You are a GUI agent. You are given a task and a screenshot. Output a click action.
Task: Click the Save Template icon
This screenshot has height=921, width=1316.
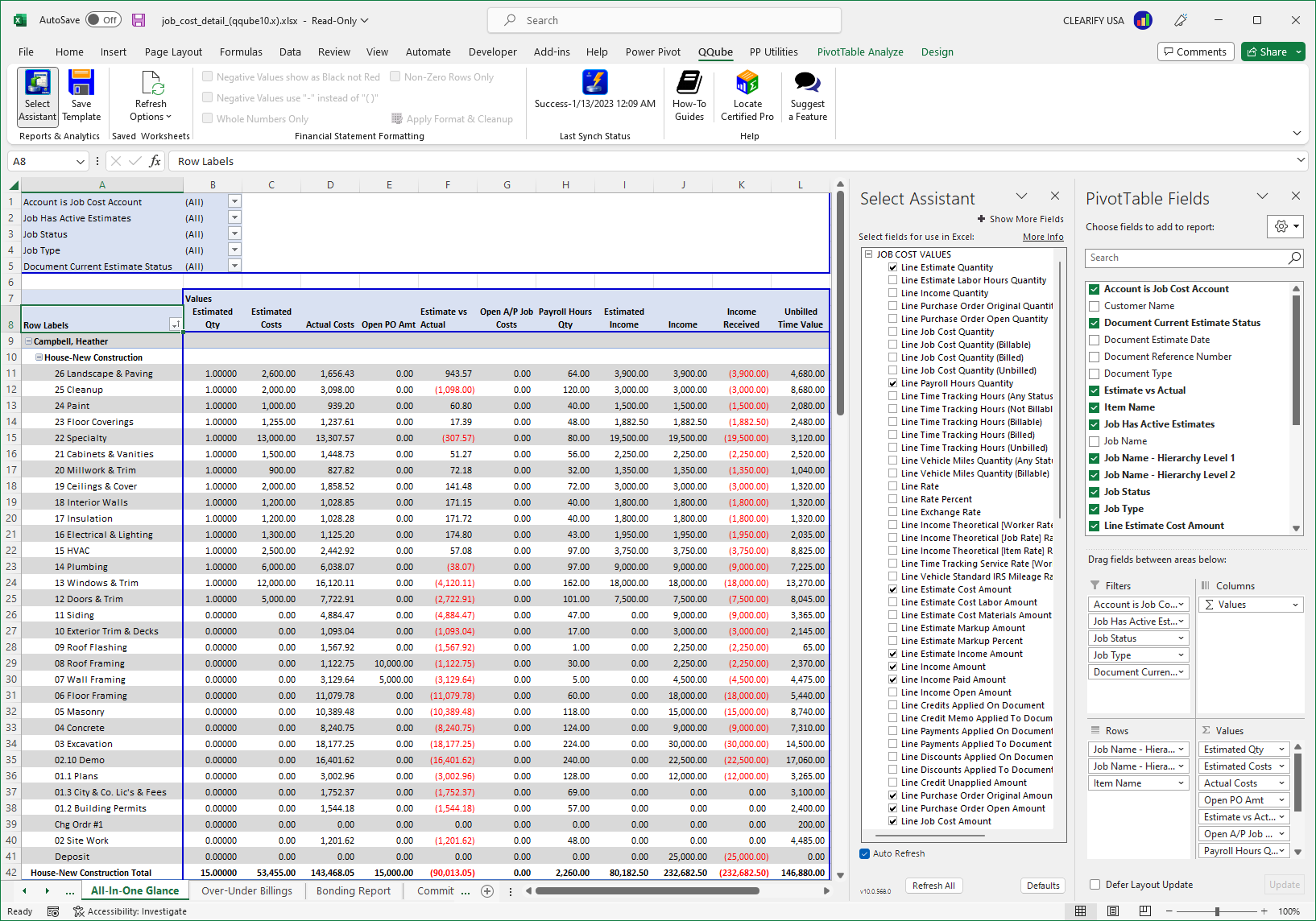pyautogui.click(x=81, y=95)
